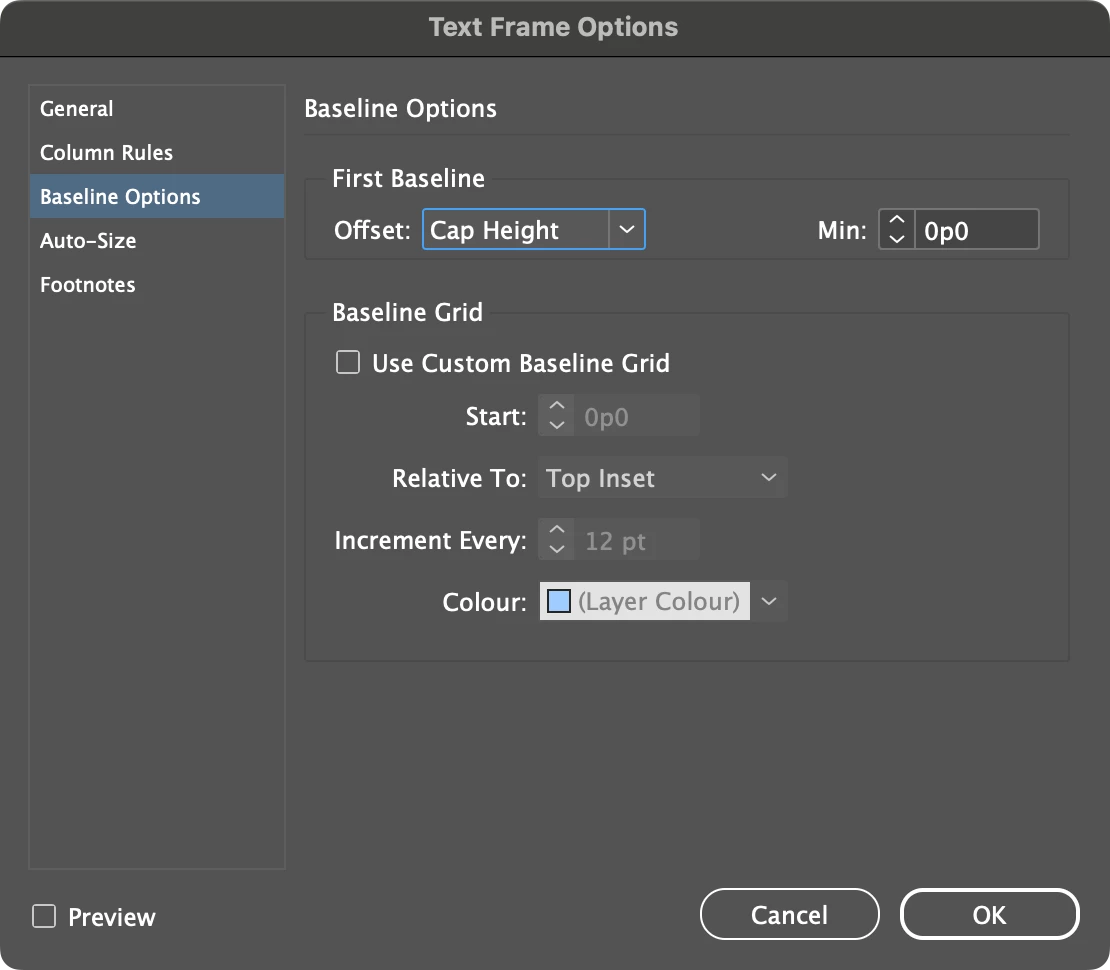
Task: Enable Use Custom Baseline Grid
Action: tap(348, 363)
